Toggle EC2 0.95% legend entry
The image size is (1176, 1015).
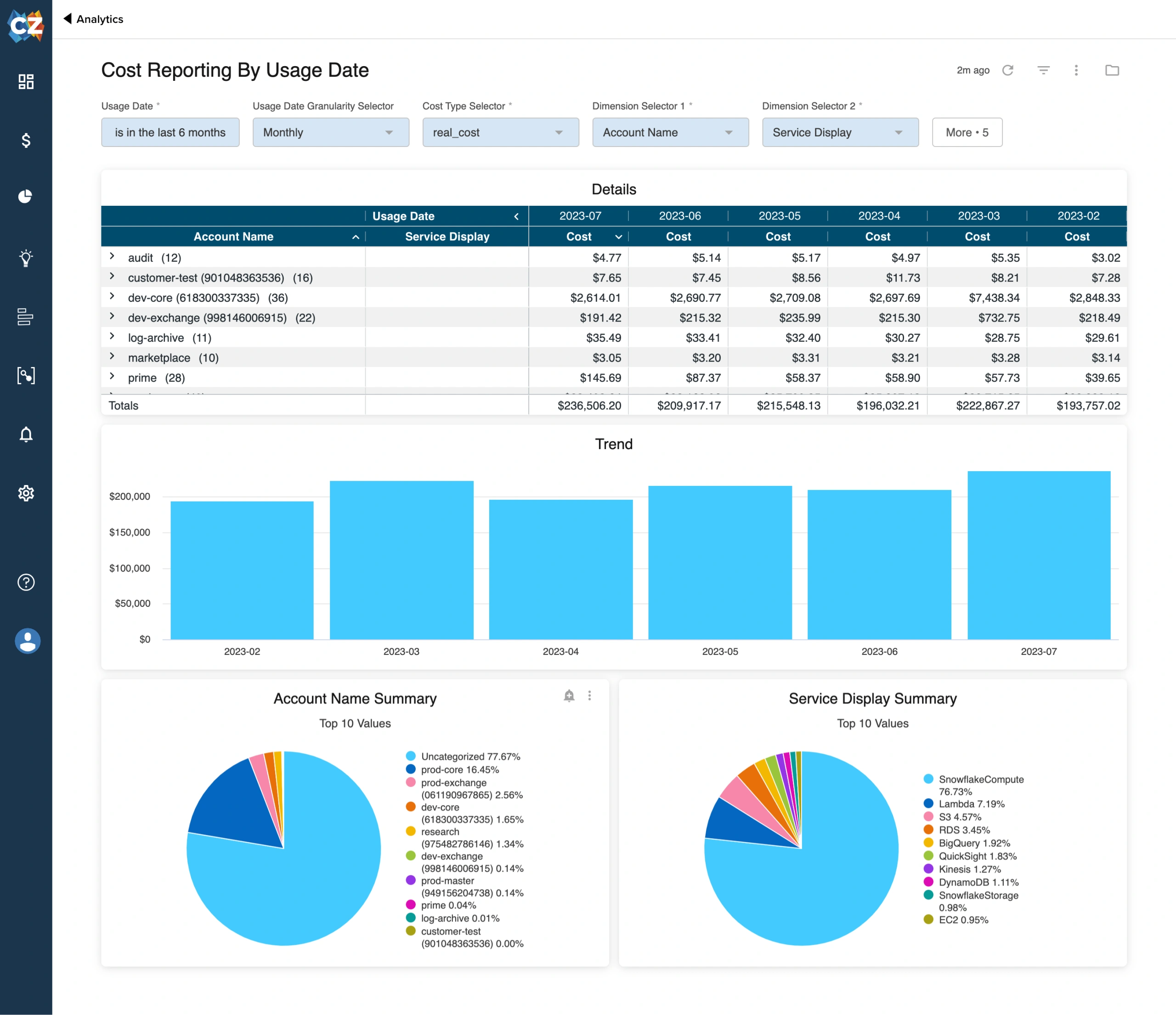(x=956, y=919)
